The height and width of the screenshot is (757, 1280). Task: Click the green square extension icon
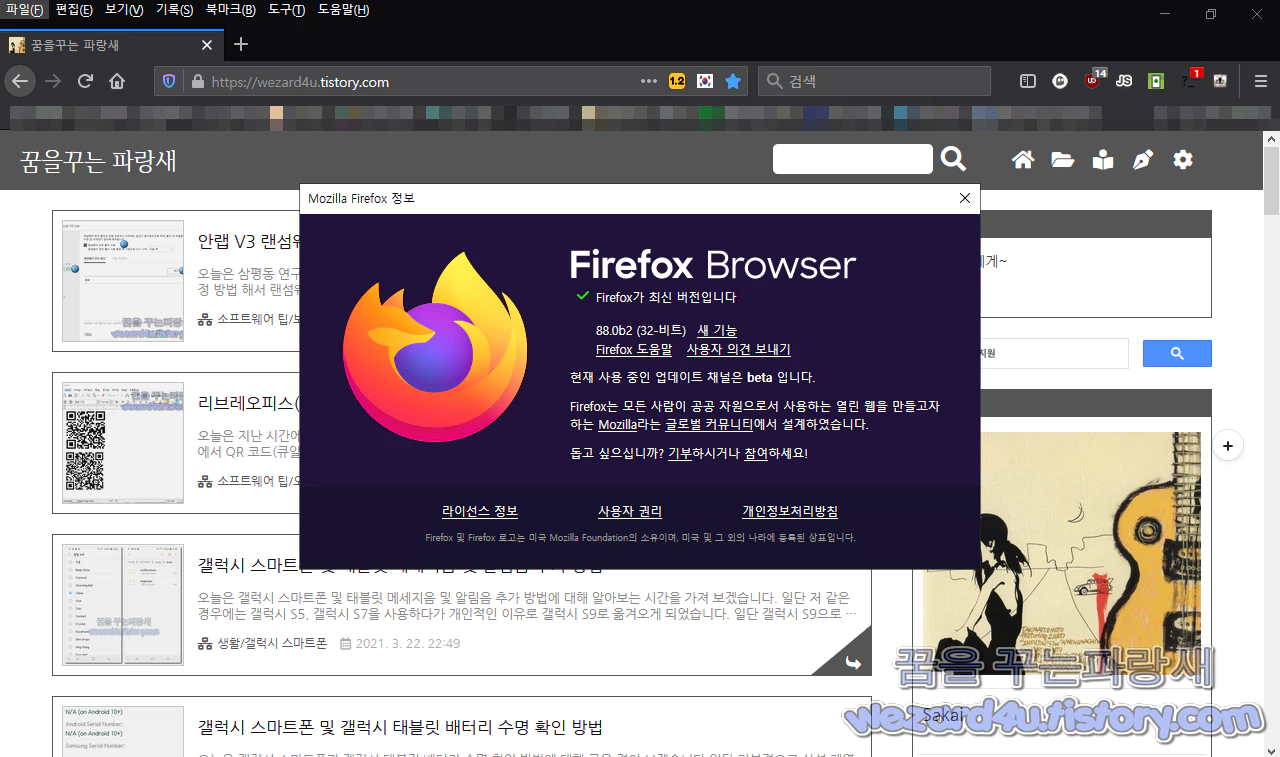[x=1156, y=81]
